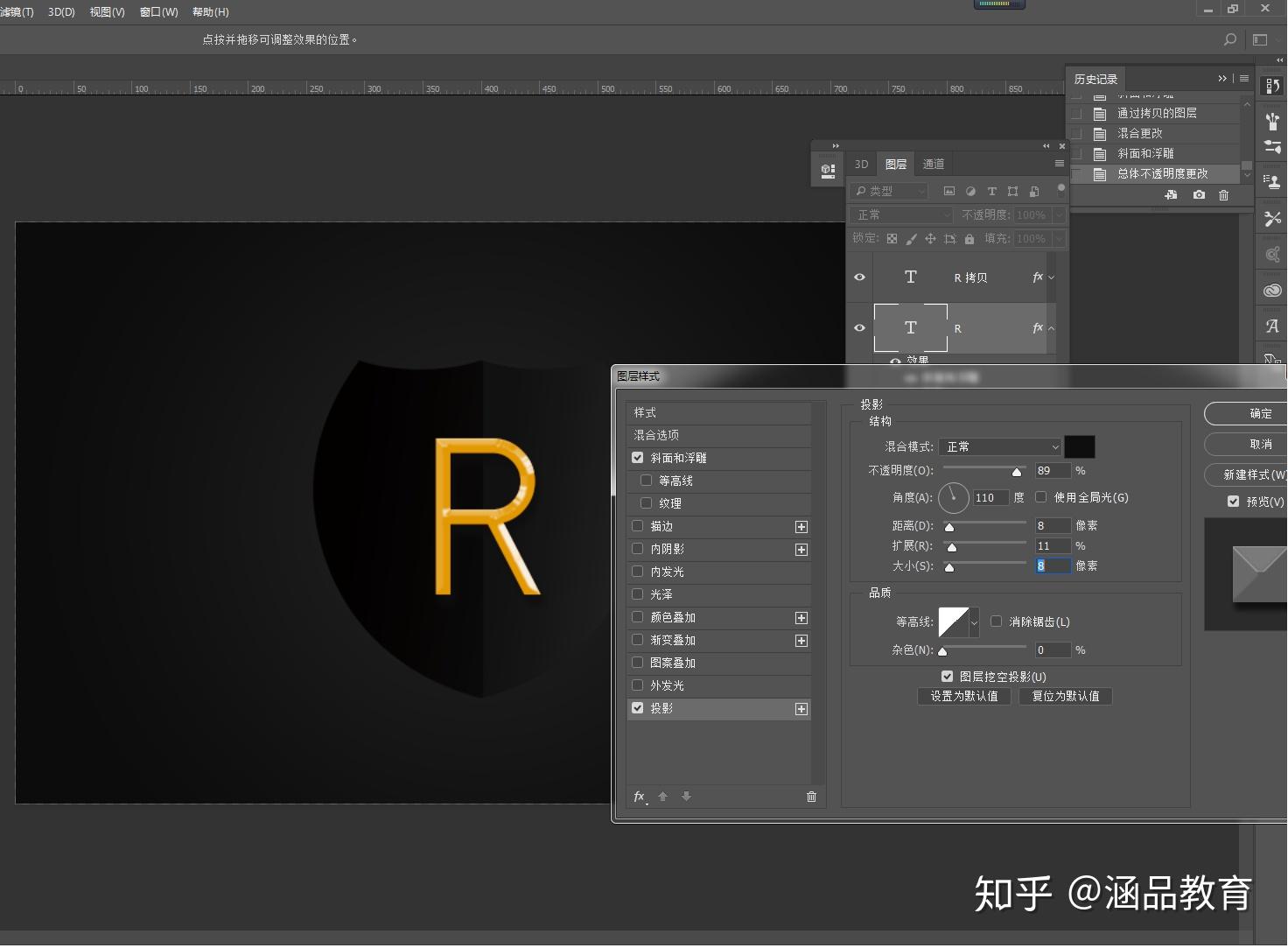Image resolution: width=1288 pixels, height=948 pixels.
Task: Click plus icon next to 描边
Action: click(801, 527)
